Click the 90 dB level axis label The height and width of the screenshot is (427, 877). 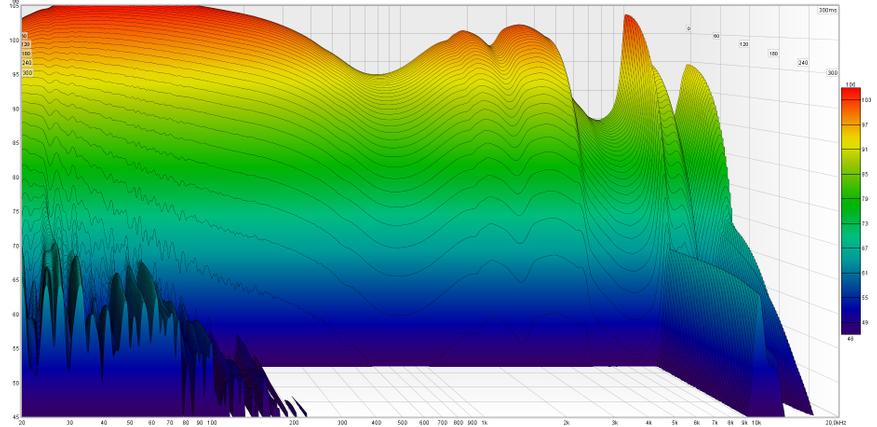[x=15, y=109]
